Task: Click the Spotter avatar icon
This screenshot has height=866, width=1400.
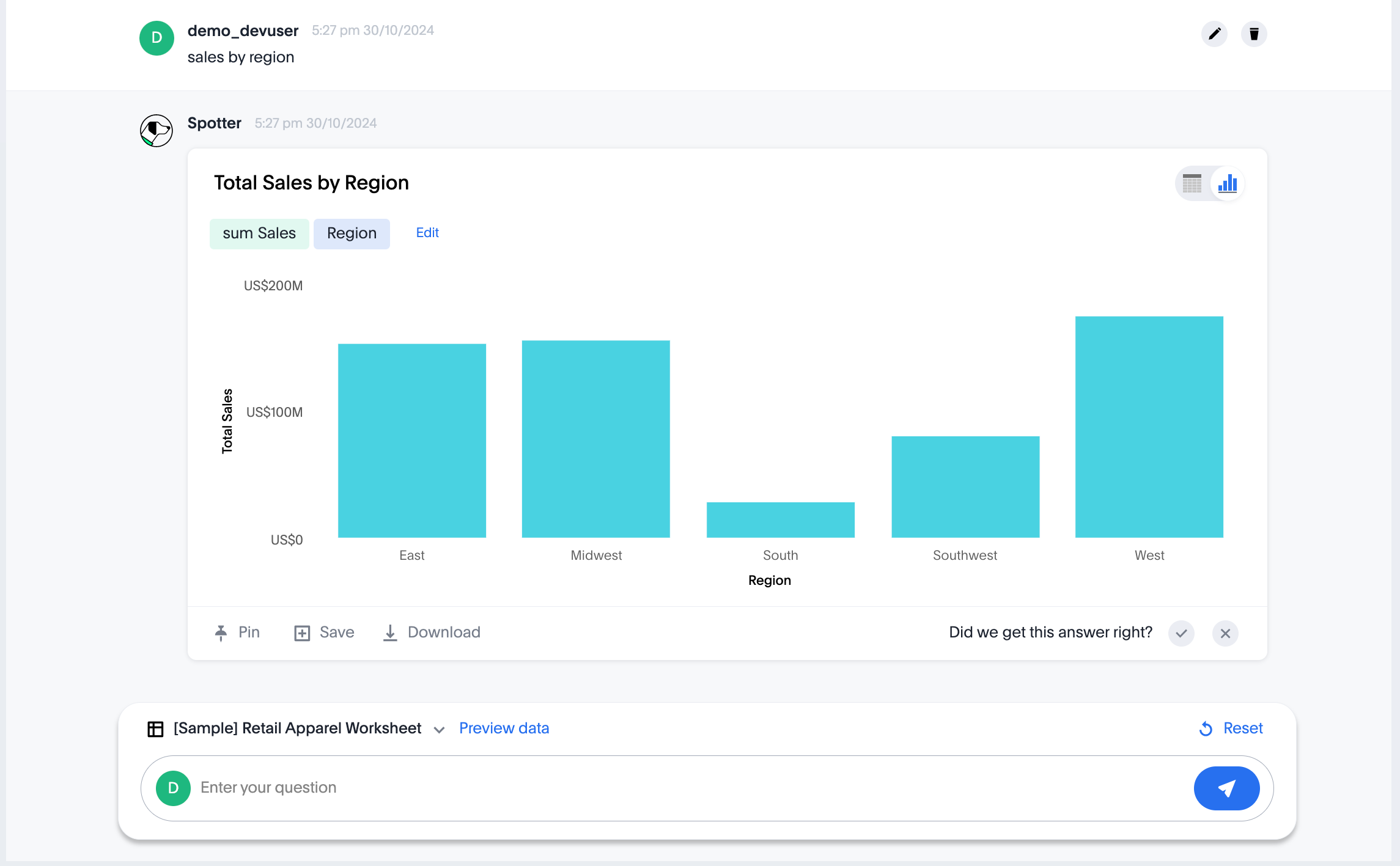Action: [x=157, y=131]
